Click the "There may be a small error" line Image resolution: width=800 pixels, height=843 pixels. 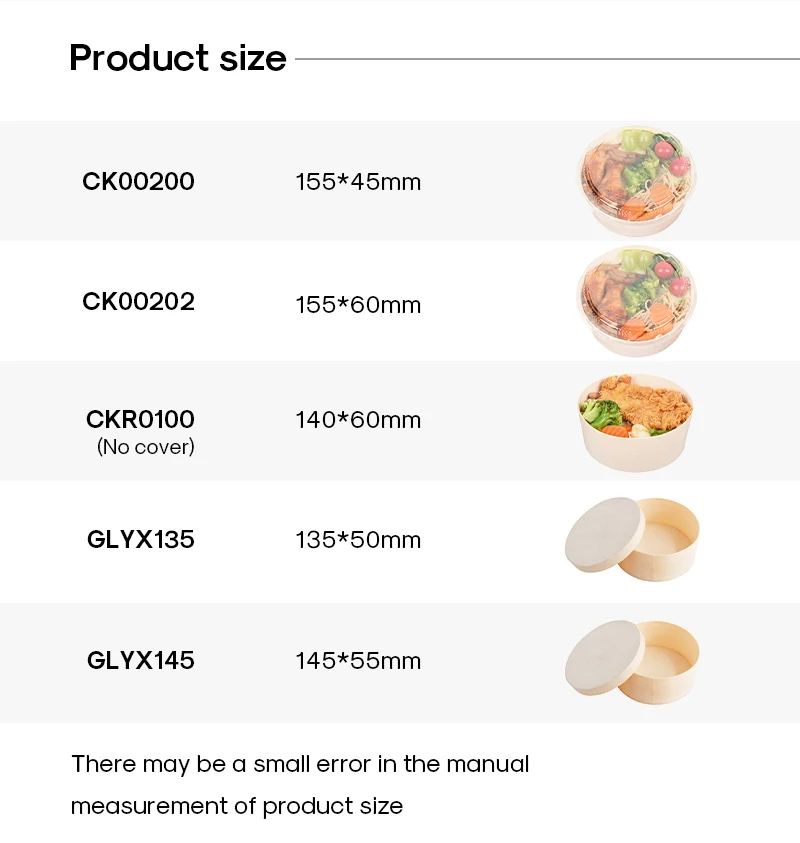tap(300, 765)
